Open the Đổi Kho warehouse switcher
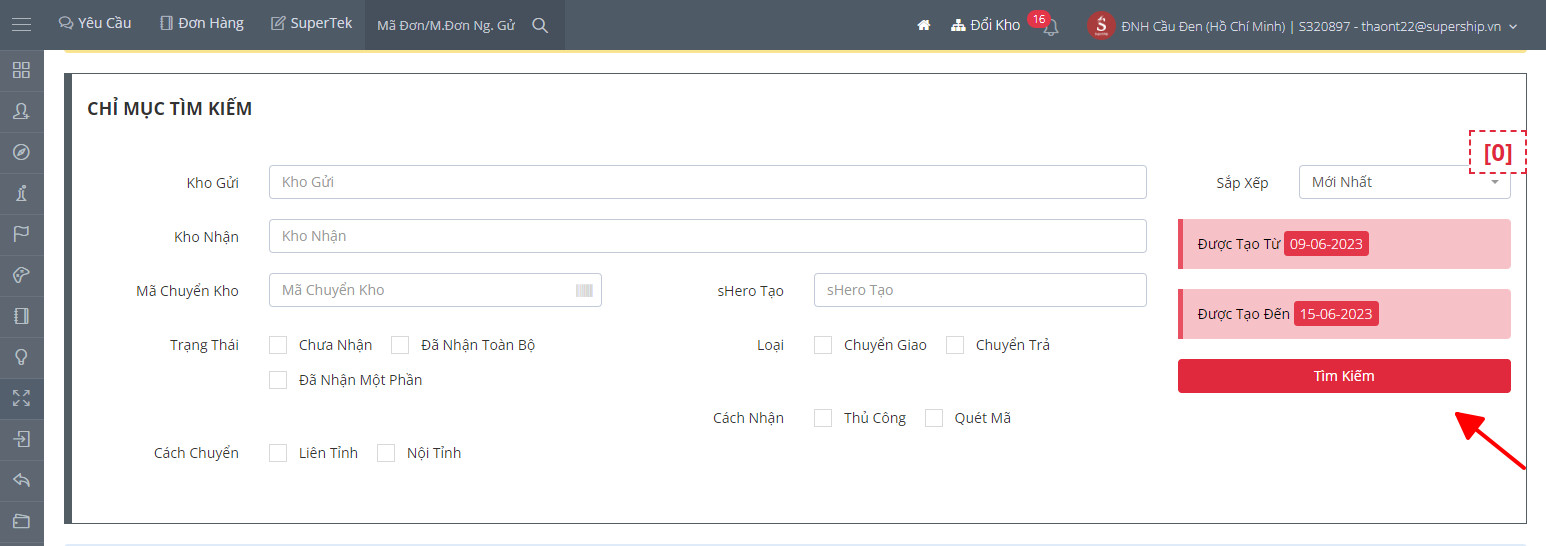The image size is (1546, 546). [985, 25]
